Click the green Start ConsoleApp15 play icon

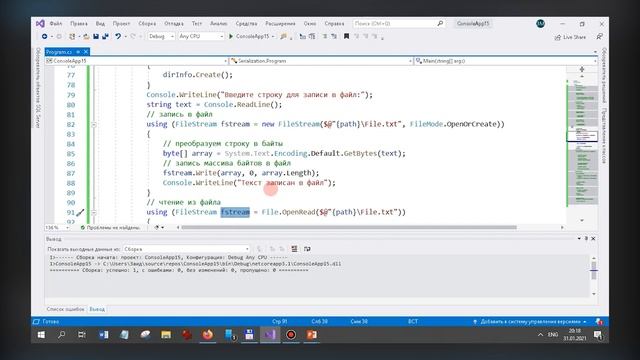[231, 36]
